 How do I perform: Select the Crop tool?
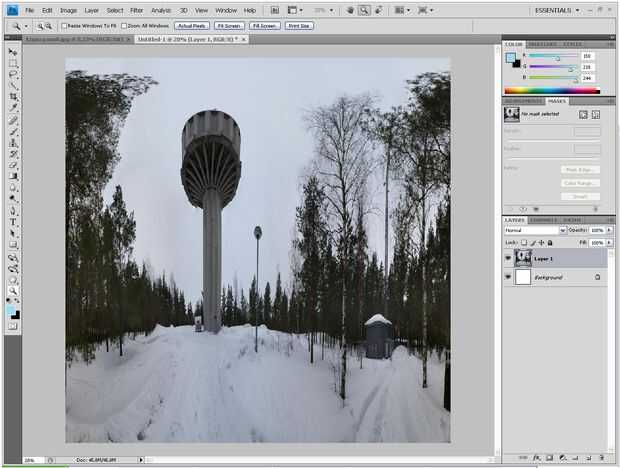coord(13,96)
